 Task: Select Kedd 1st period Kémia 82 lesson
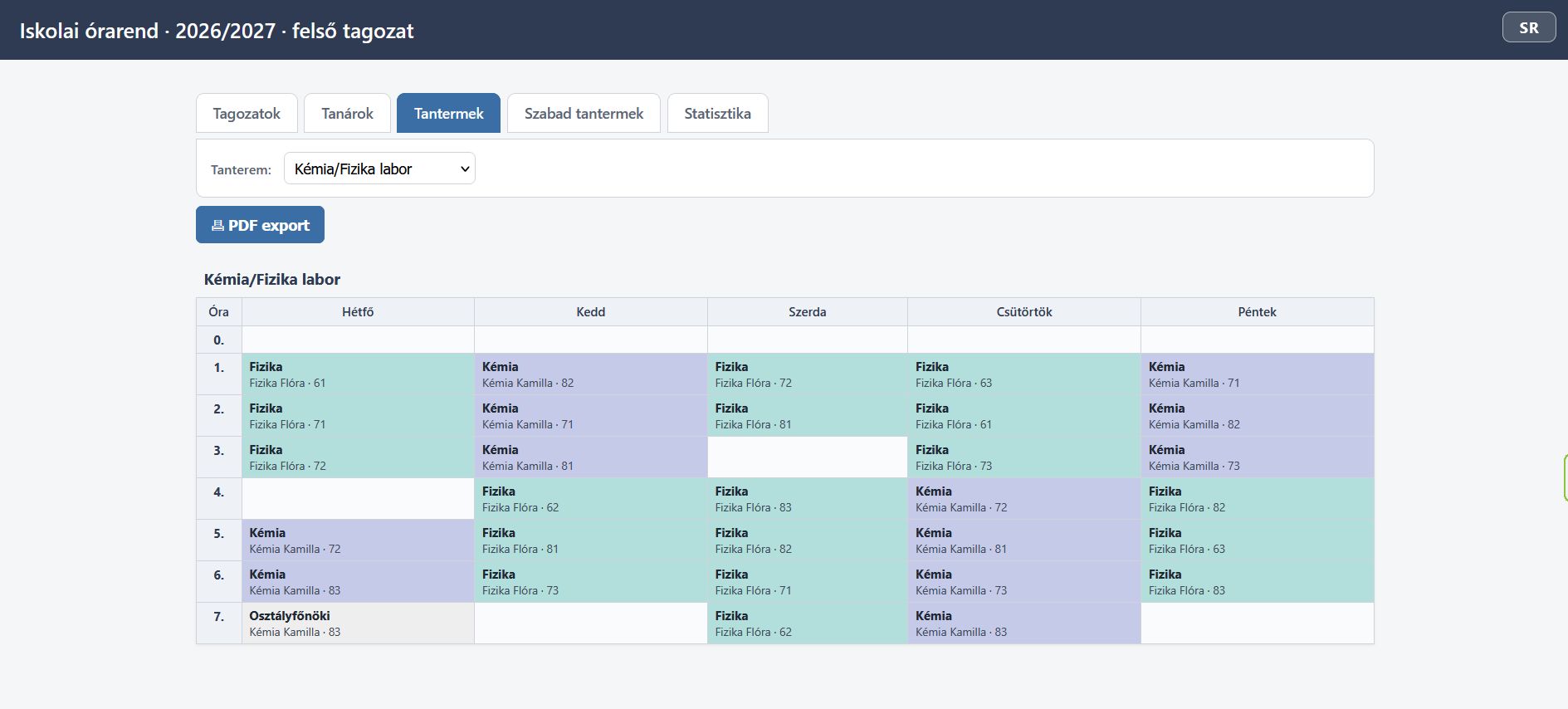click(591, 374)
